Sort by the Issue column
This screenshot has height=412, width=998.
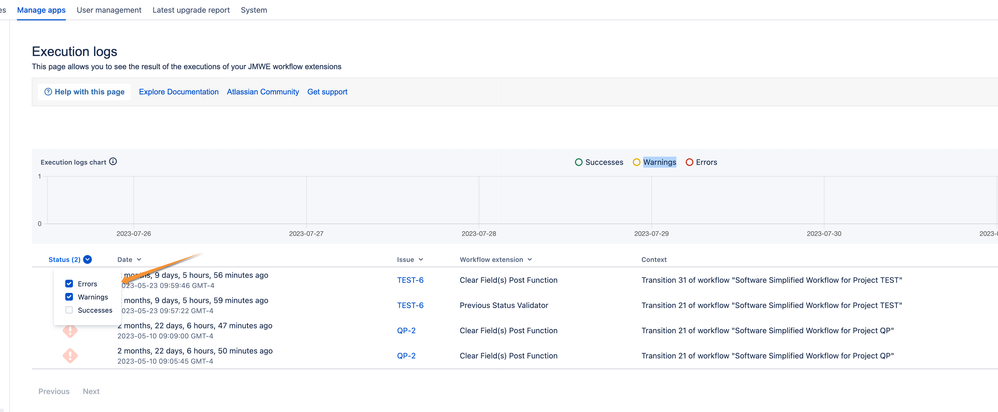(411, 260)
